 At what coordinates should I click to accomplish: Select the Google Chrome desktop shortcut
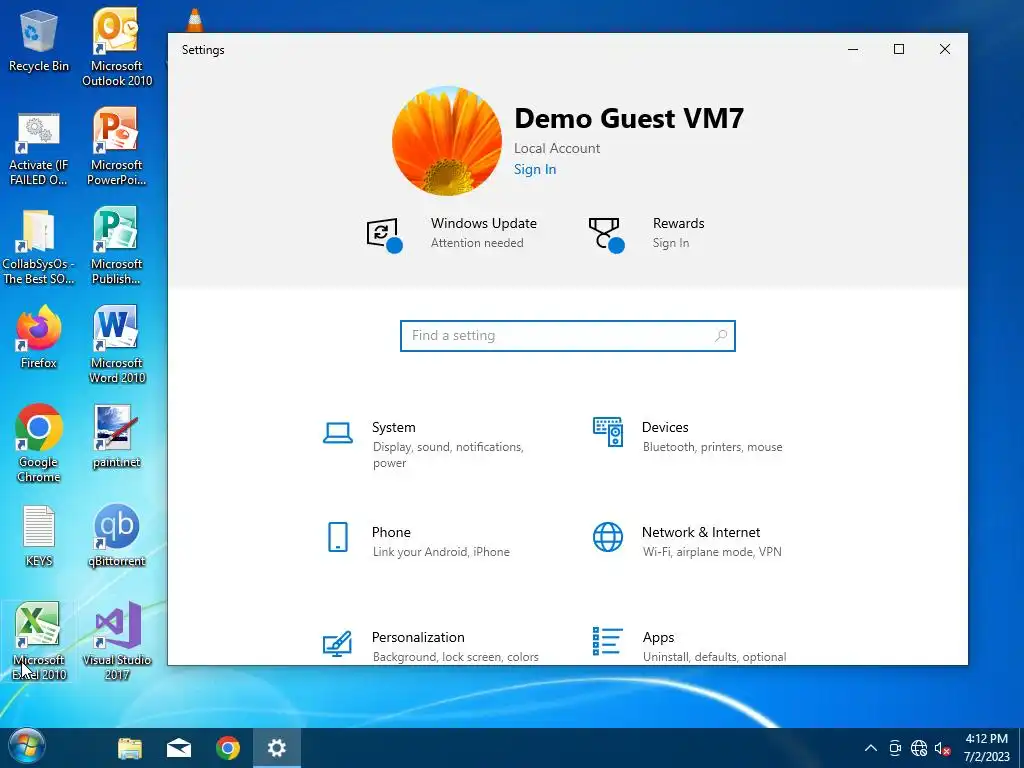point(39,444)
